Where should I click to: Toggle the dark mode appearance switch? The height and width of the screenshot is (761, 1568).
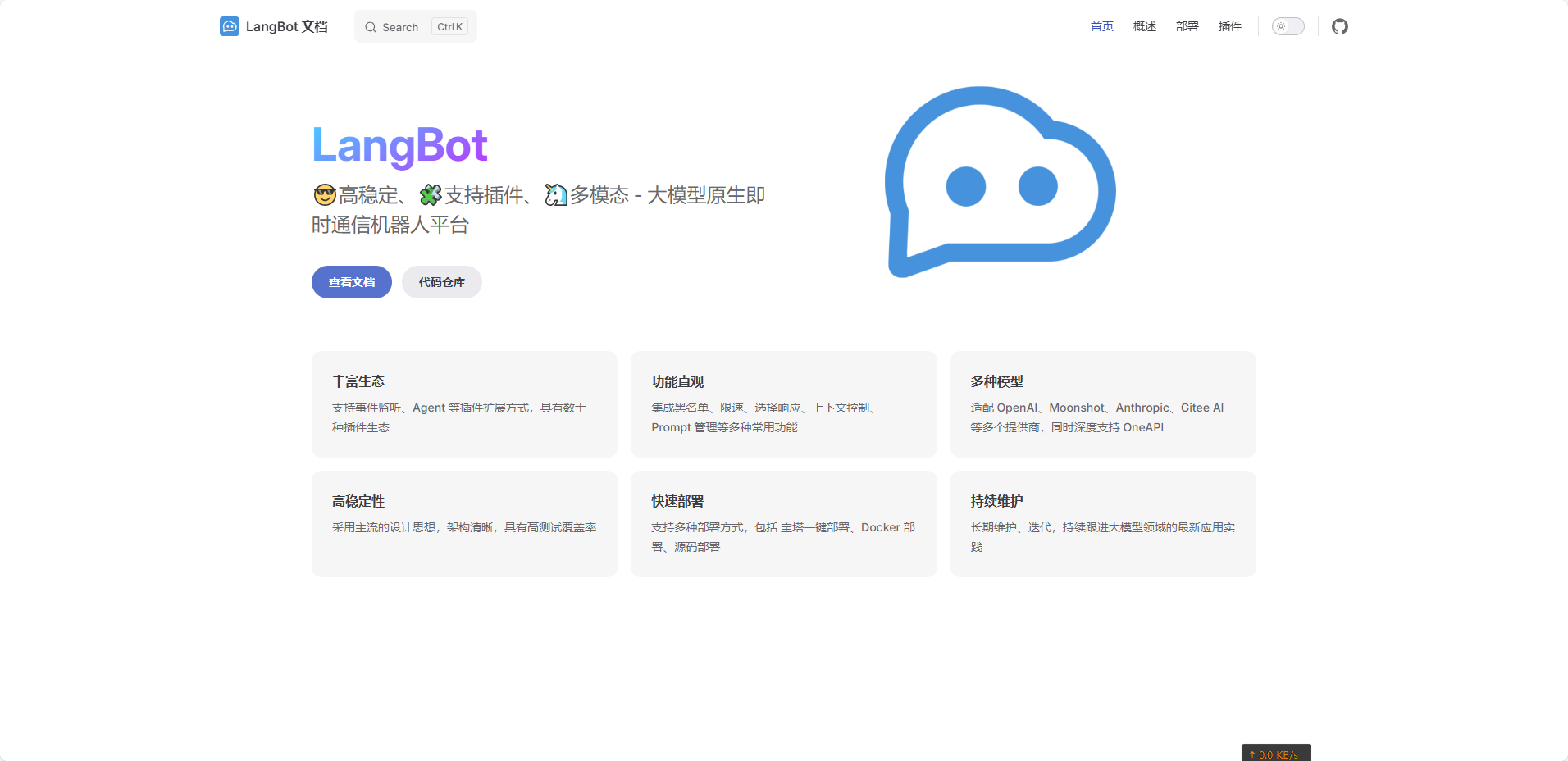point(1288,26)
